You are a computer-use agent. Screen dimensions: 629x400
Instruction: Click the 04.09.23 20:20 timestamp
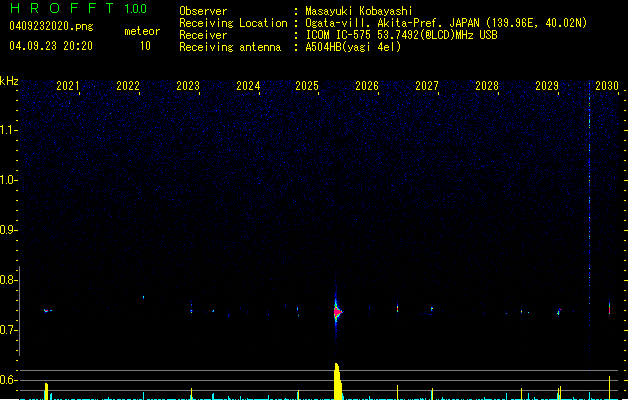[x=50, y=46]
